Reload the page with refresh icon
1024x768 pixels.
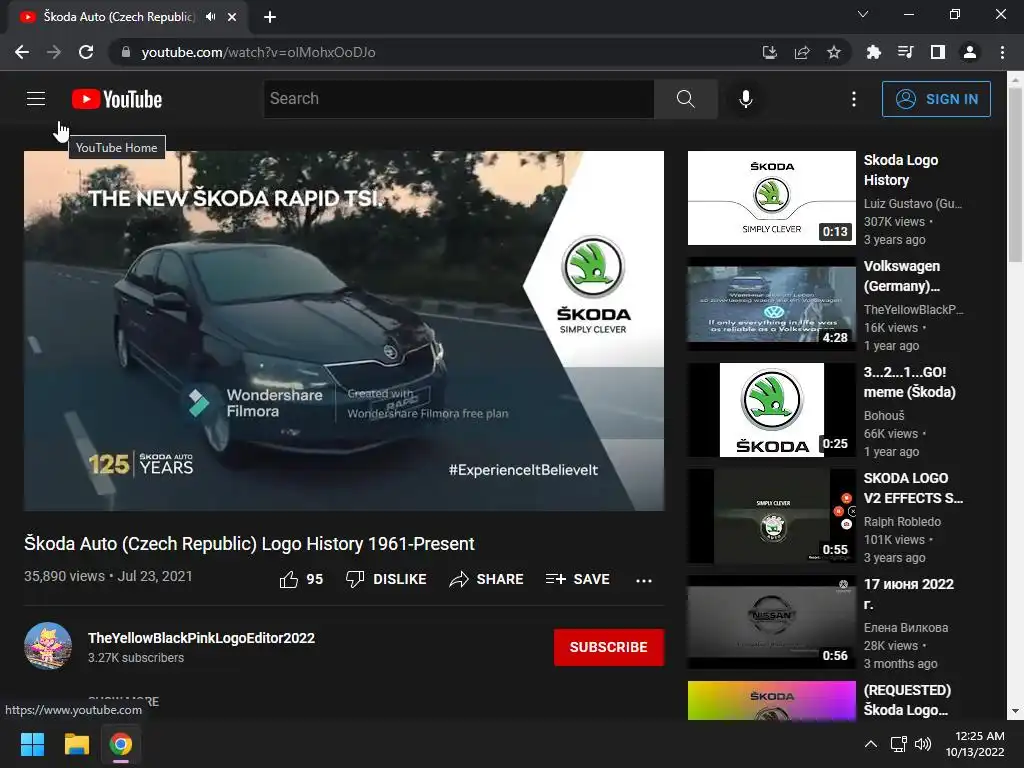(x=86, y=52)
